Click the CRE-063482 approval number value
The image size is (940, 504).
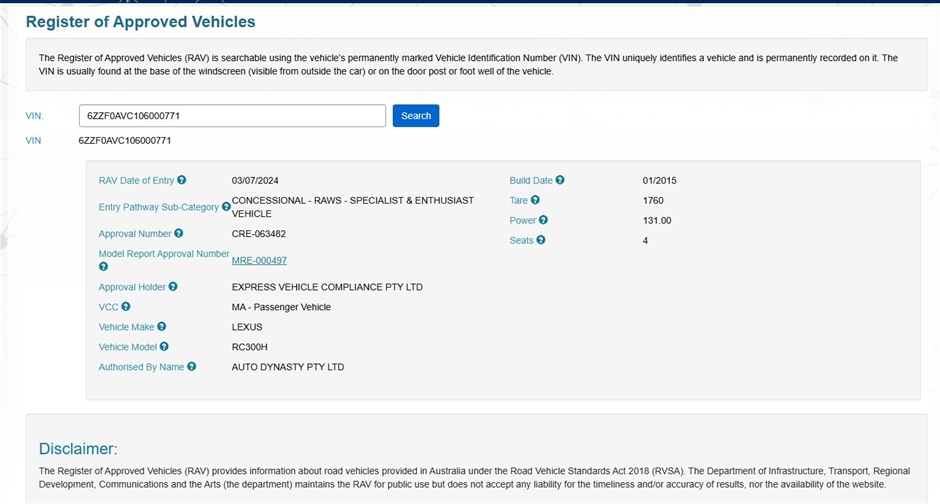pos(259,234)
